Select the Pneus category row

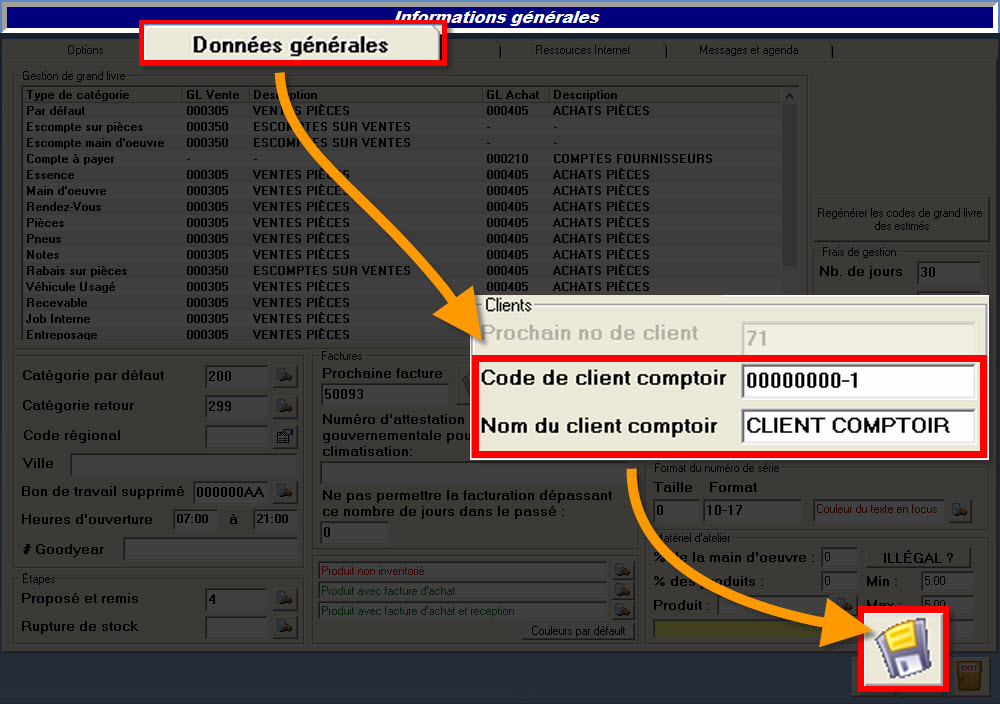[x=402, y=238]
